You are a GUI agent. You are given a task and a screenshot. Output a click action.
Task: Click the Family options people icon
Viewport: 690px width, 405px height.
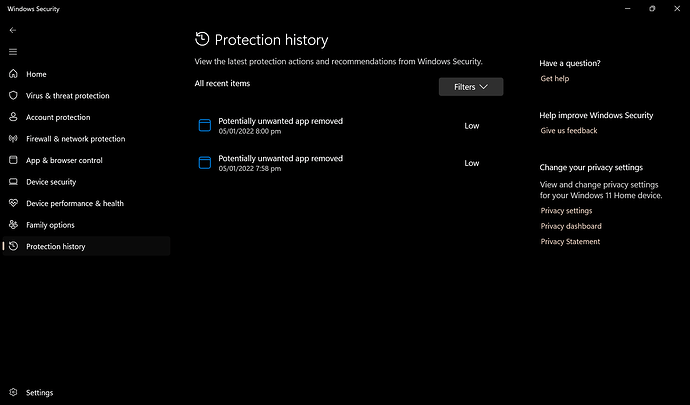tap(13, 225)
